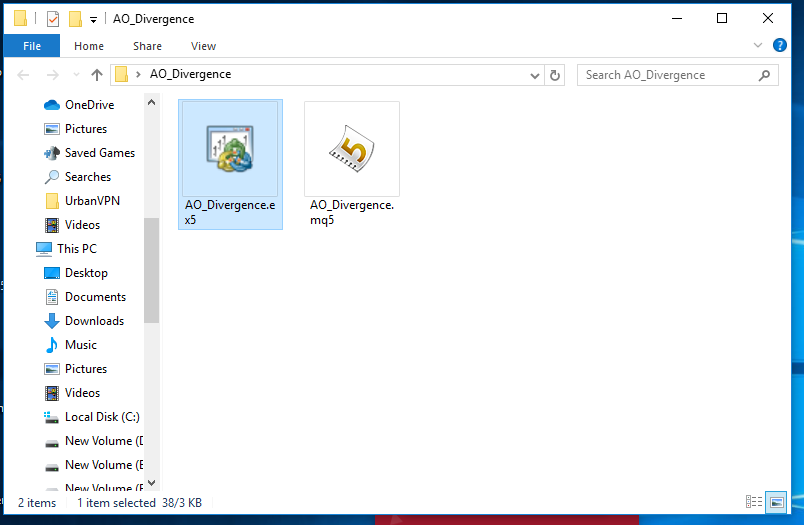Select the AO_Divergence.ex5 file icon
Screen dimensions: 804x525
click(x=230, y=149)
